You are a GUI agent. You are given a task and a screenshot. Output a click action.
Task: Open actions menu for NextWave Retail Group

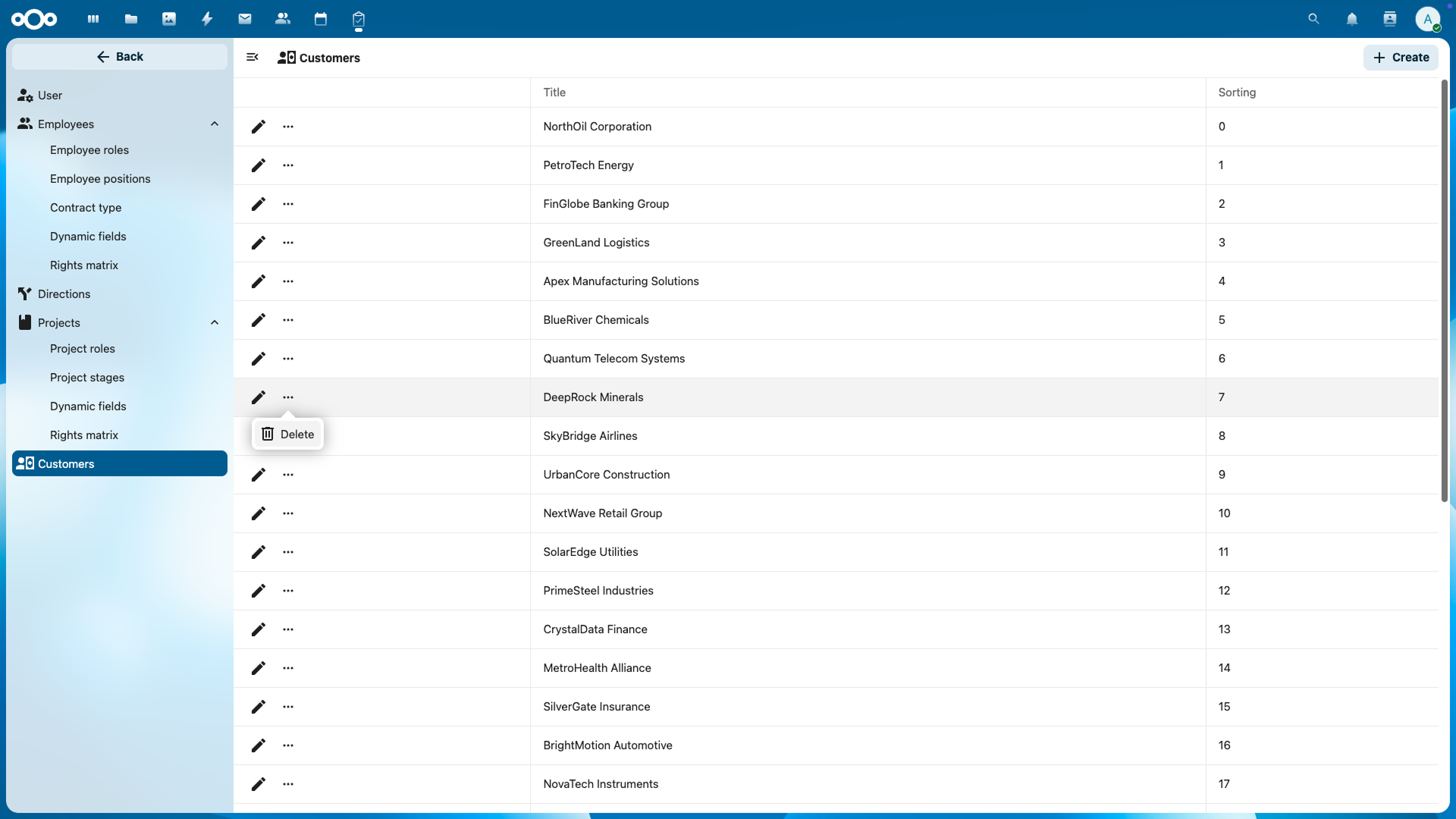(288, 513)
